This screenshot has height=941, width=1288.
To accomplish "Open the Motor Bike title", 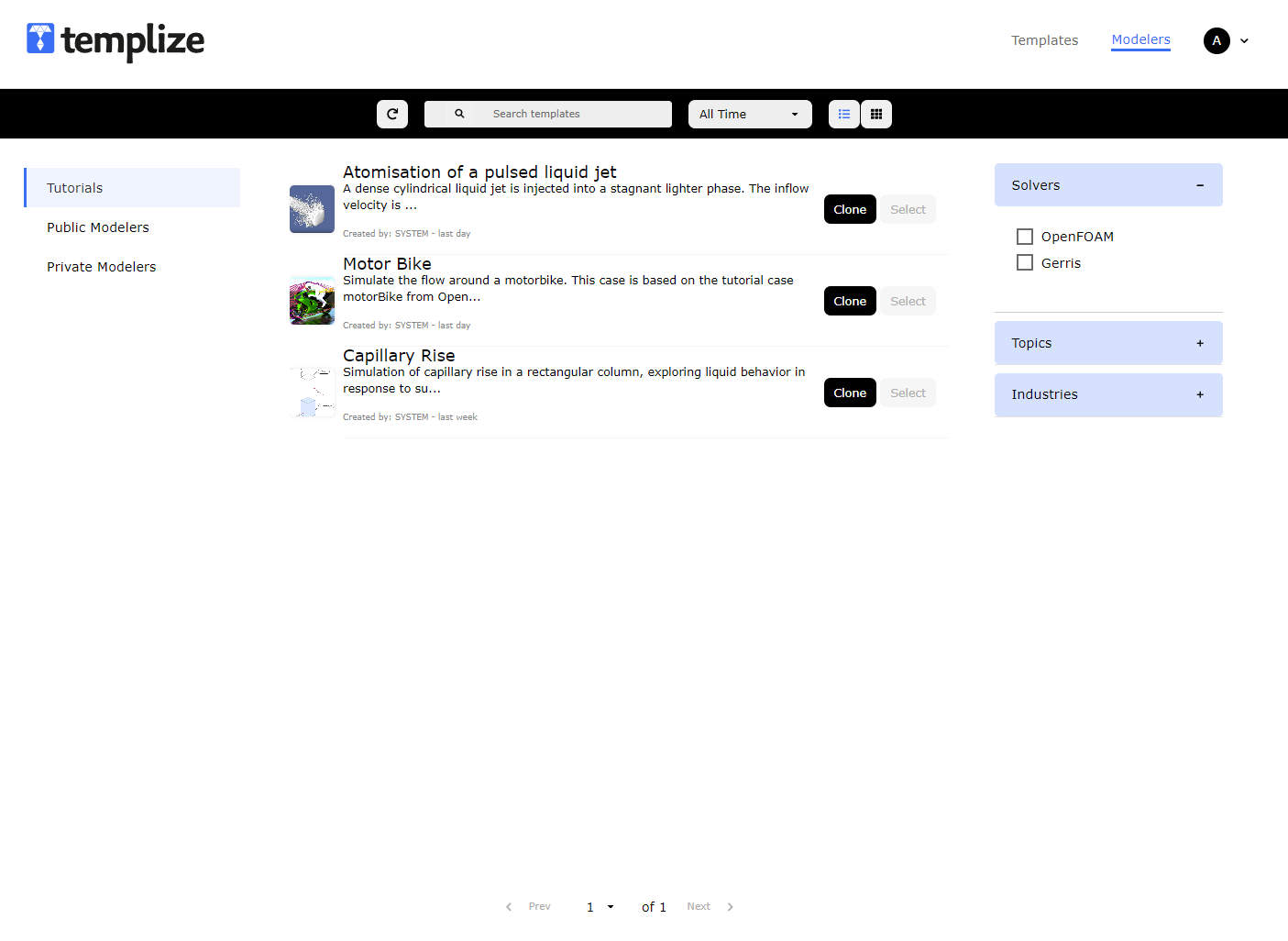I will tap(387, 263).
